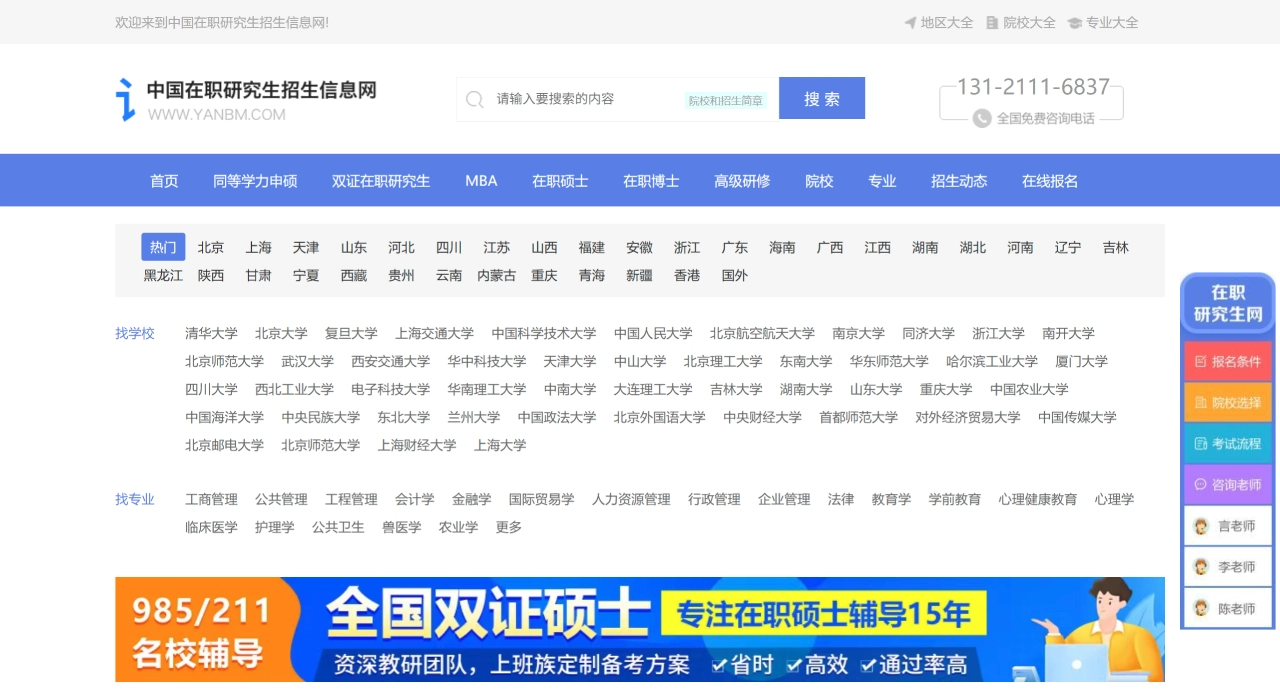Open the 工商管理 major link

(211, 499)
